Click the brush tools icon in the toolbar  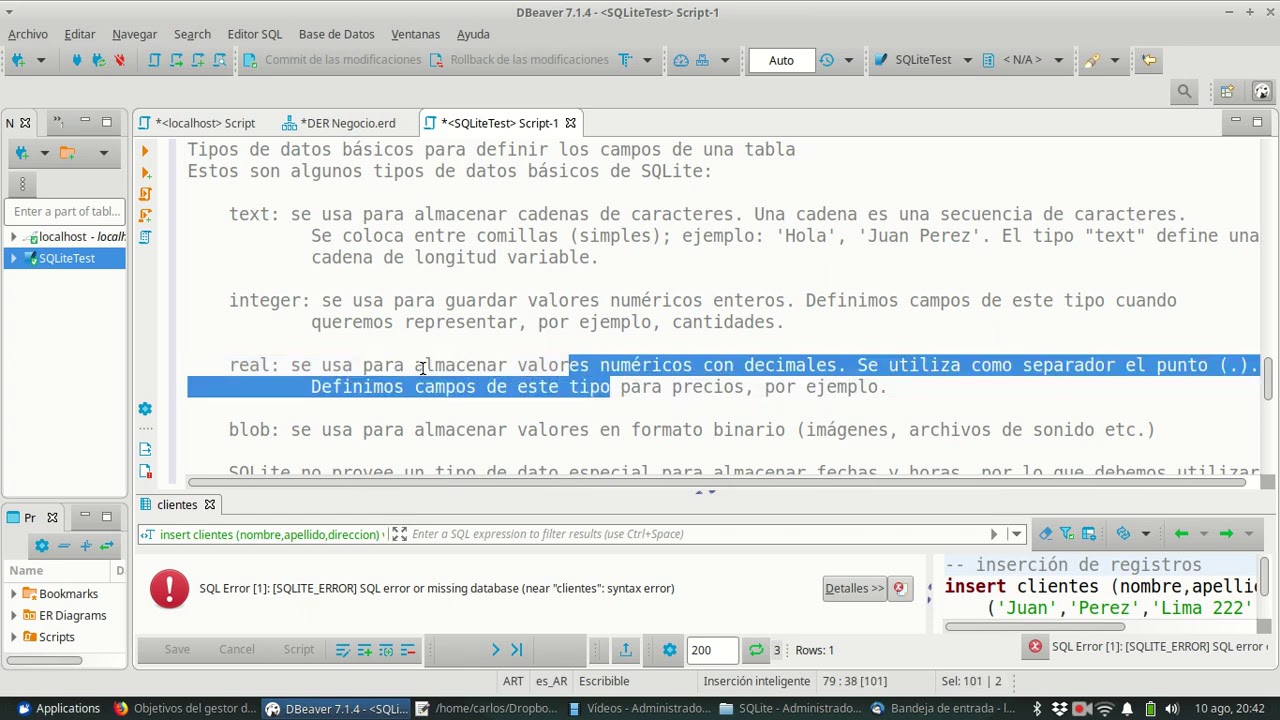coord(1091,60)
